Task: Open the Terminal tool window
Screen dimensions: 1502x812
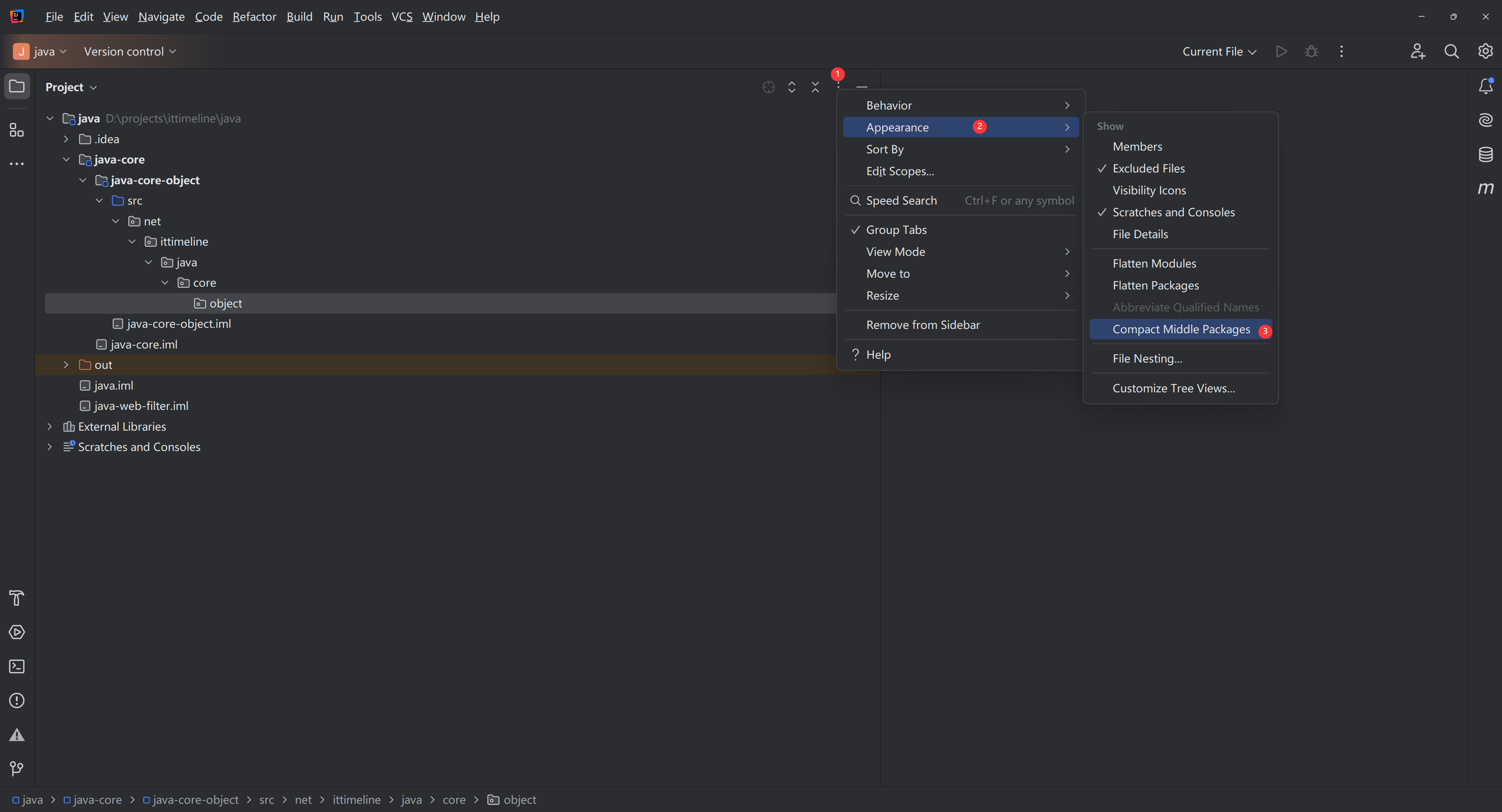Action: coord(16,666)
